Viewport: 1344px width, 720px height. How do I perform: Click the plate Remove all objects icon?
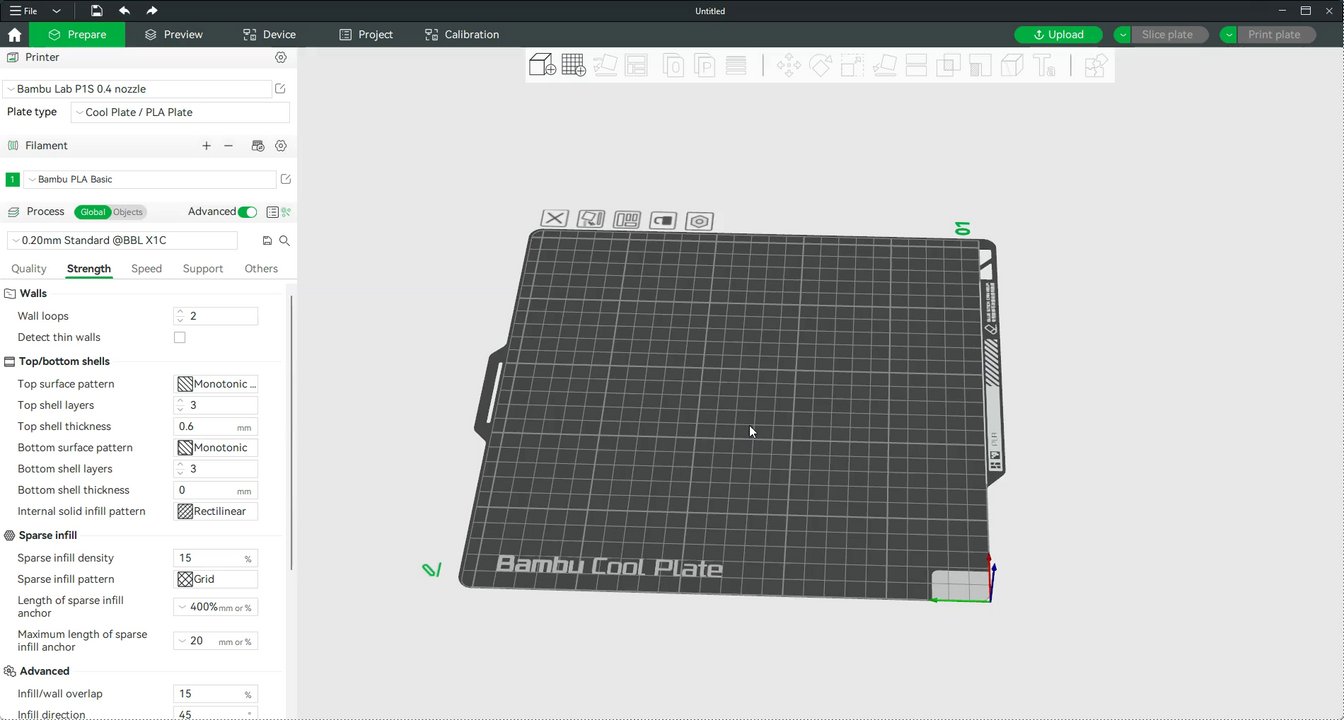pos(555,218)
